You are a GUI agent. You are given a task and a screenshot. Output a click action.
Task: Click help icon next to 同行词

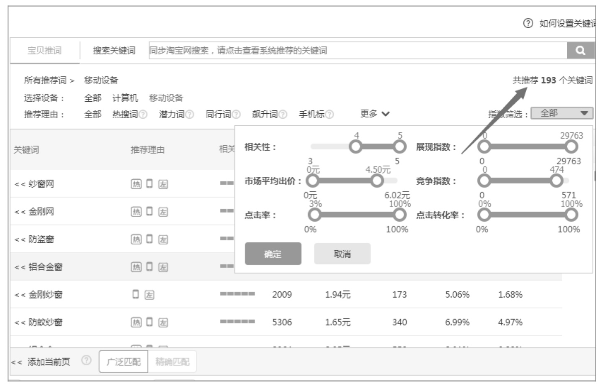236,114
